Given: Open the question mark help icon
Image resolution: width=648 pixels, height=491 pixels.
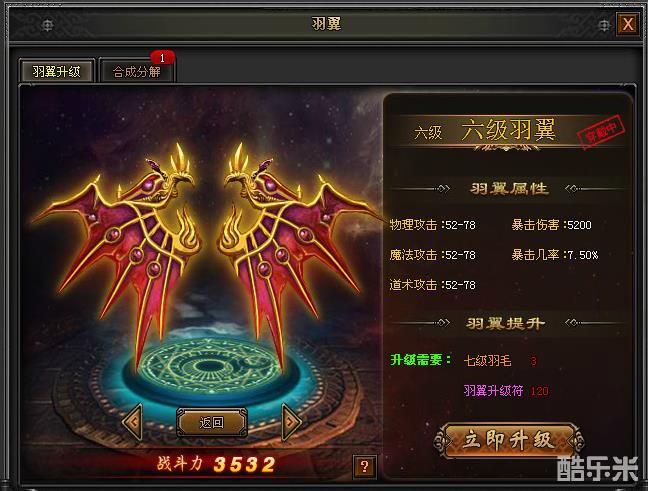Looking at the screenshot, I should point(364,467).
